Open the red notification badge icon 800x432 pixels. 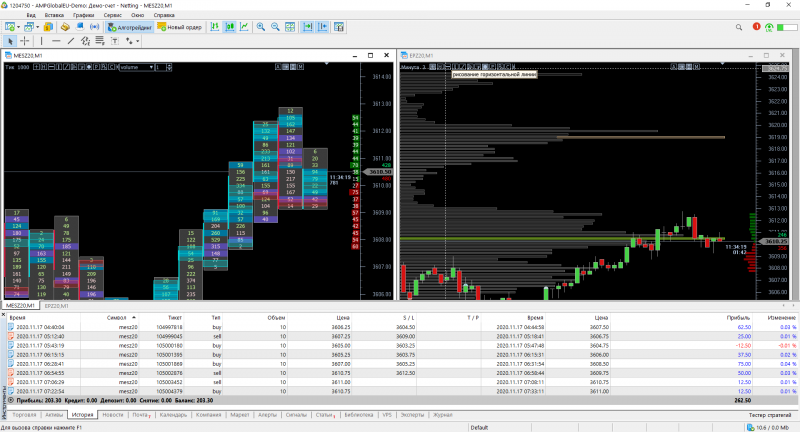pos(756,27)
